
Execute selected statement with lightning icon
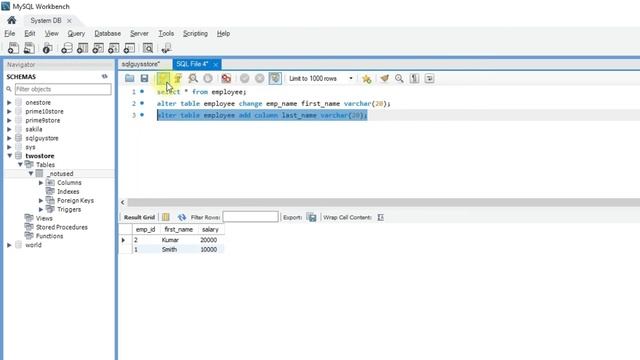(163, 78)
